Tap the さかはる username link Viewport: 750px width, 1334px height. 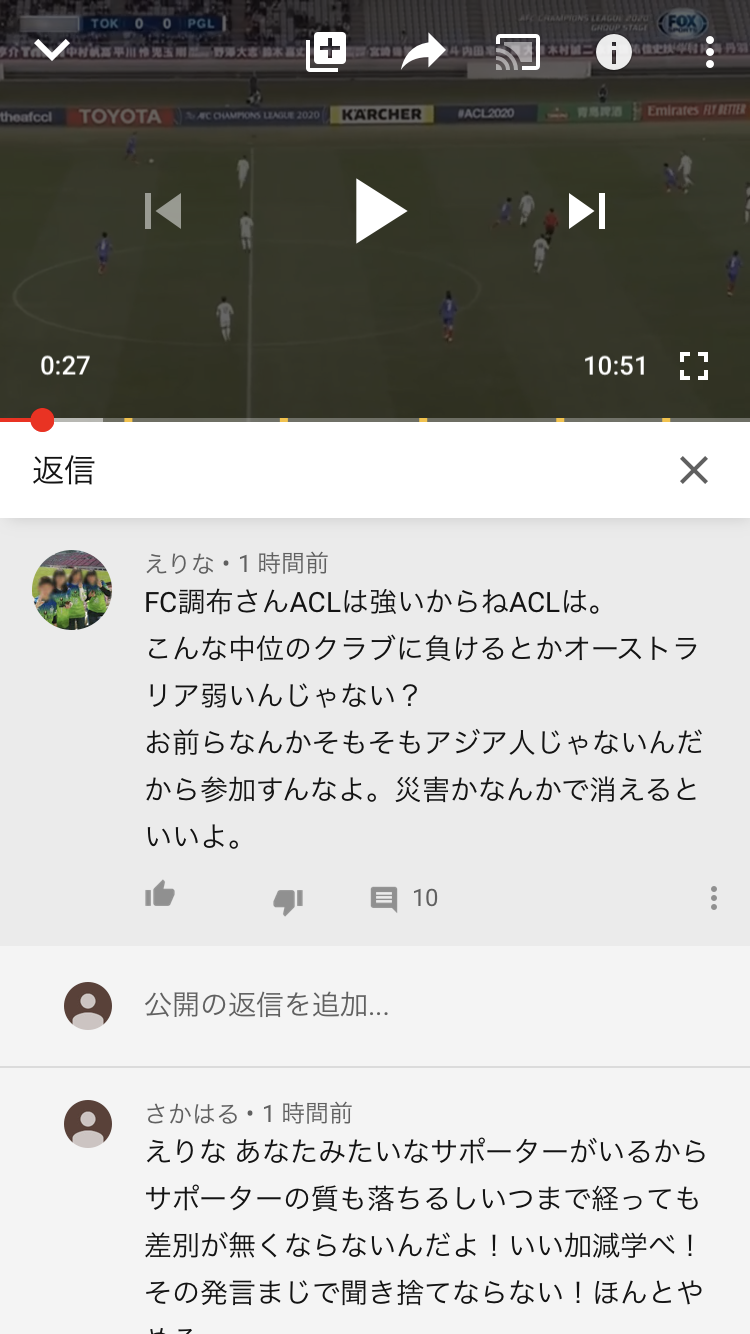click(x=192, y=1113)
